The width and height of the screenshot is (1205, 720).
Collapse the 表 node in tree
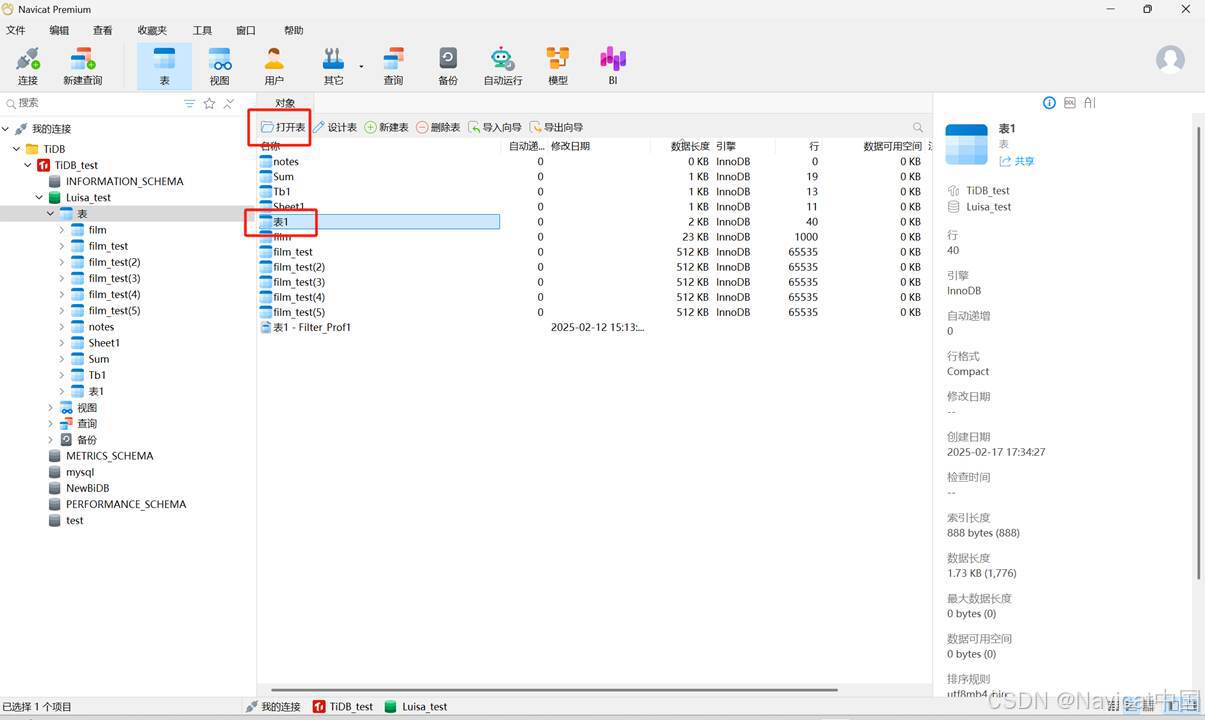pyautogui.click(x=50, y=214)
